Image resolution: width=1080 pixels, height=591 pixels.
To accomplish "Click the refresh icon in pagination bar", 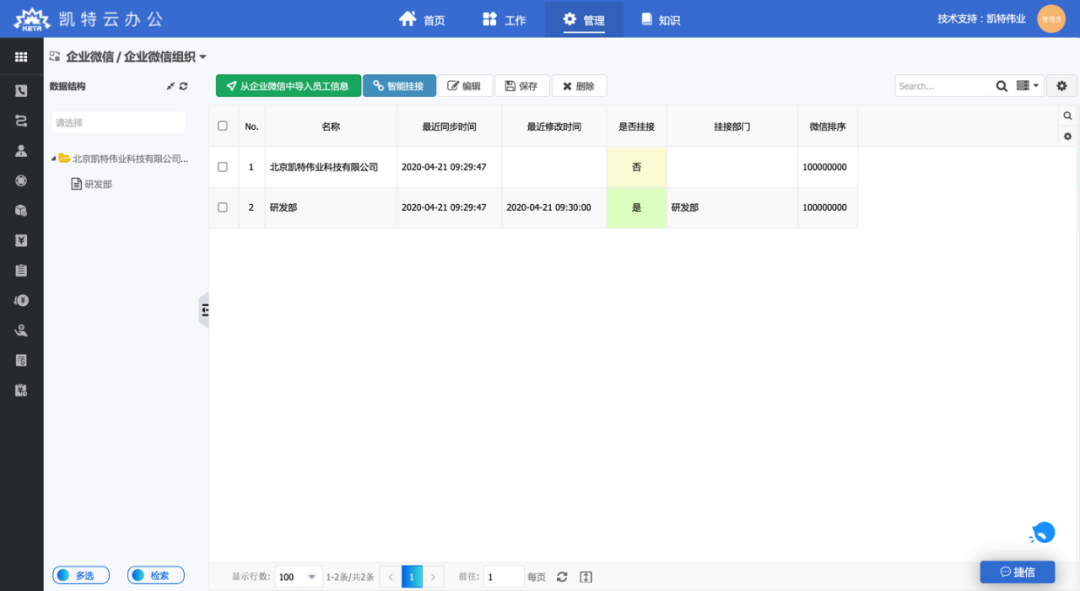I will 562,577.
